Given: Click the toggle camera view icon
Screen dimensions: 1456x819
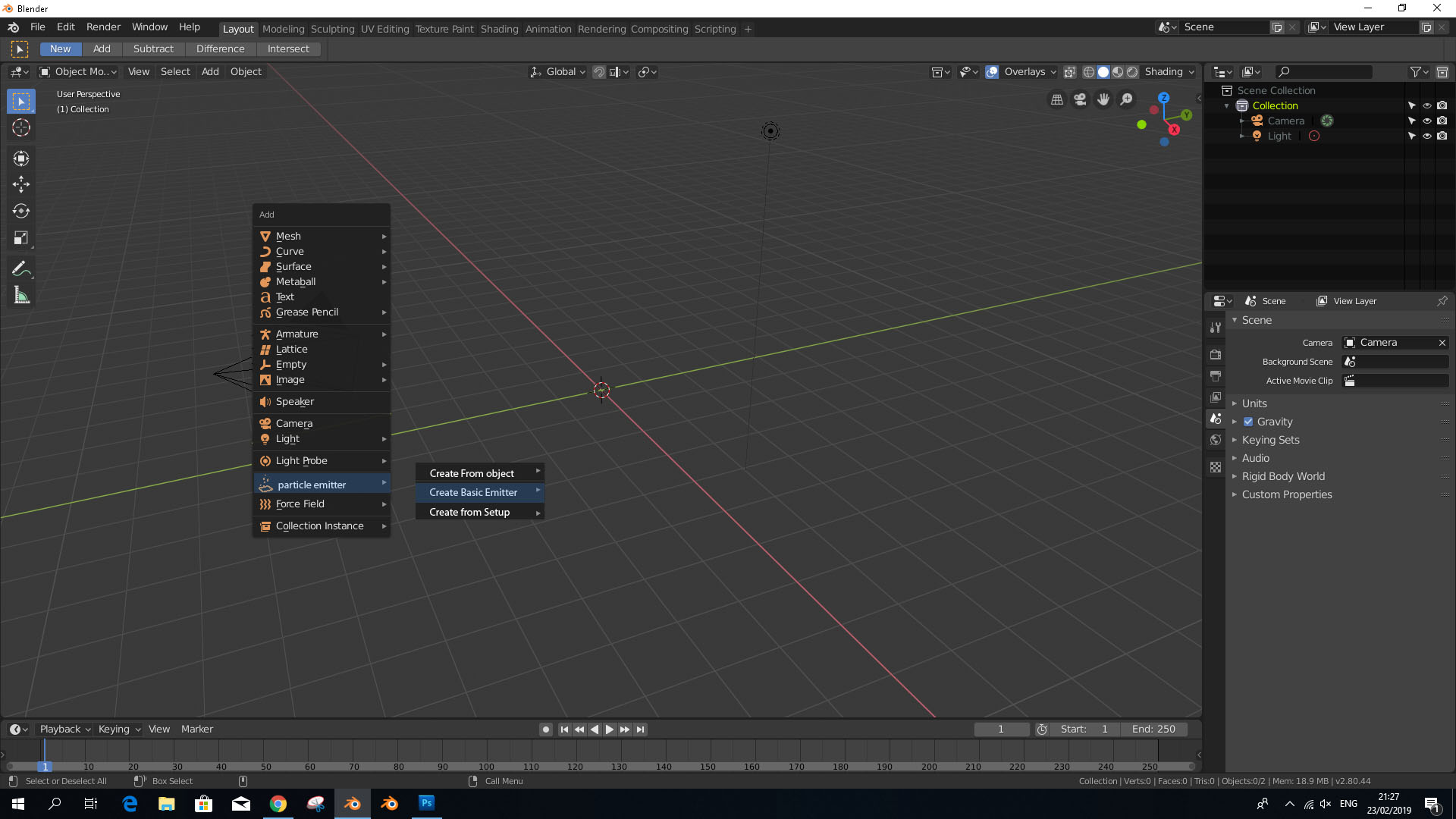Looking at the screenshot, I should tap(1080, 99).
